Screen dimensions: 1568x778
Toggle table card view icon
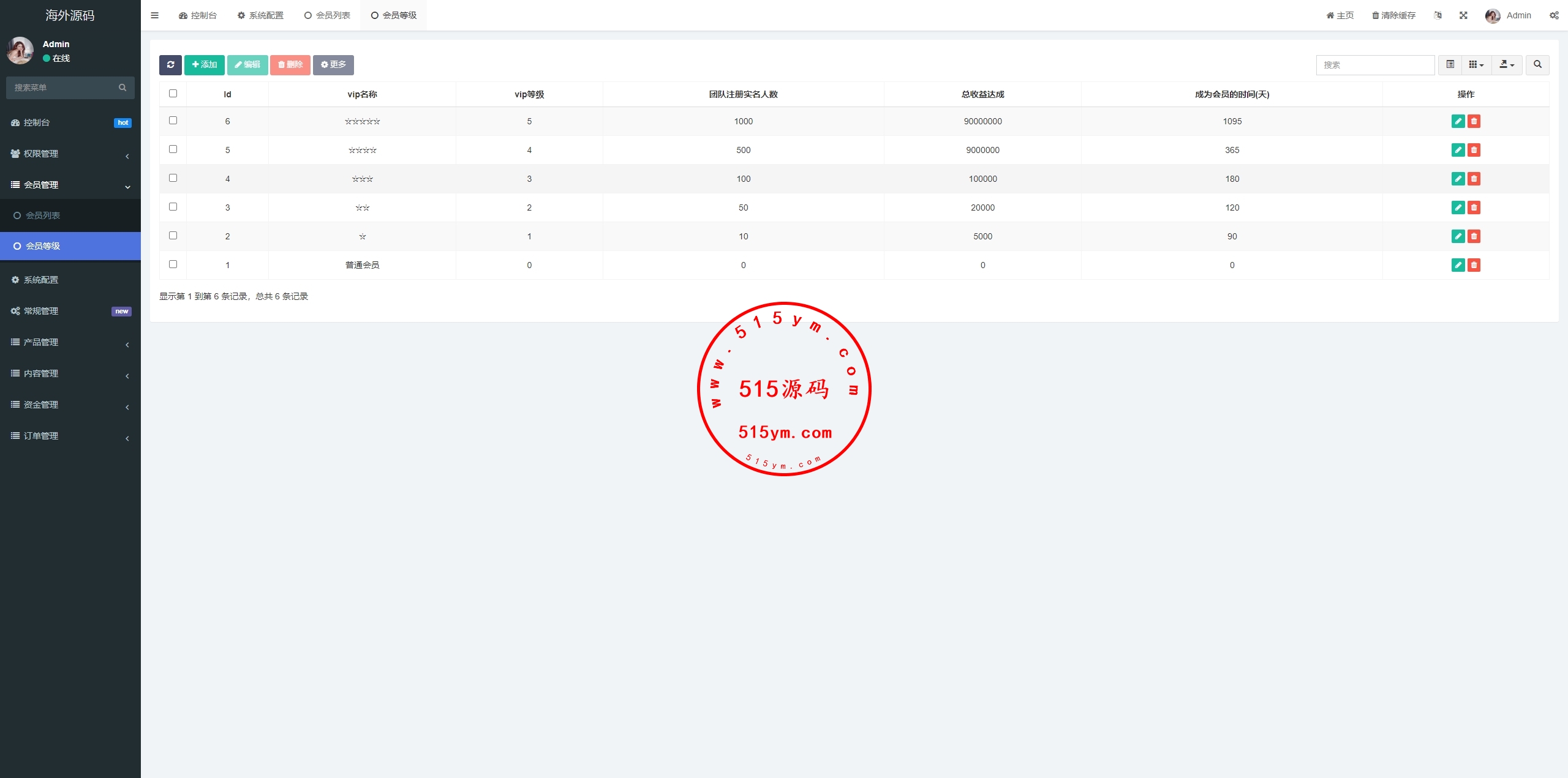(x=1450, y=65)
